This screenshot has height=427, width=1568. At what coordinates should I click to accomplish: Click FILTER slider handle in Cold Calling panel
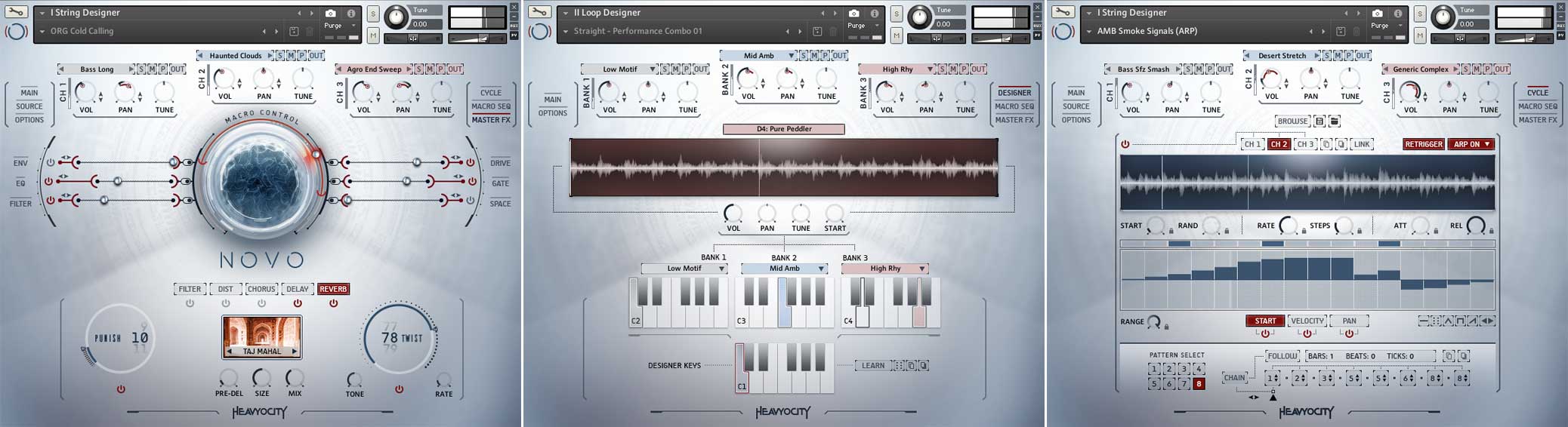pos(104,200)
